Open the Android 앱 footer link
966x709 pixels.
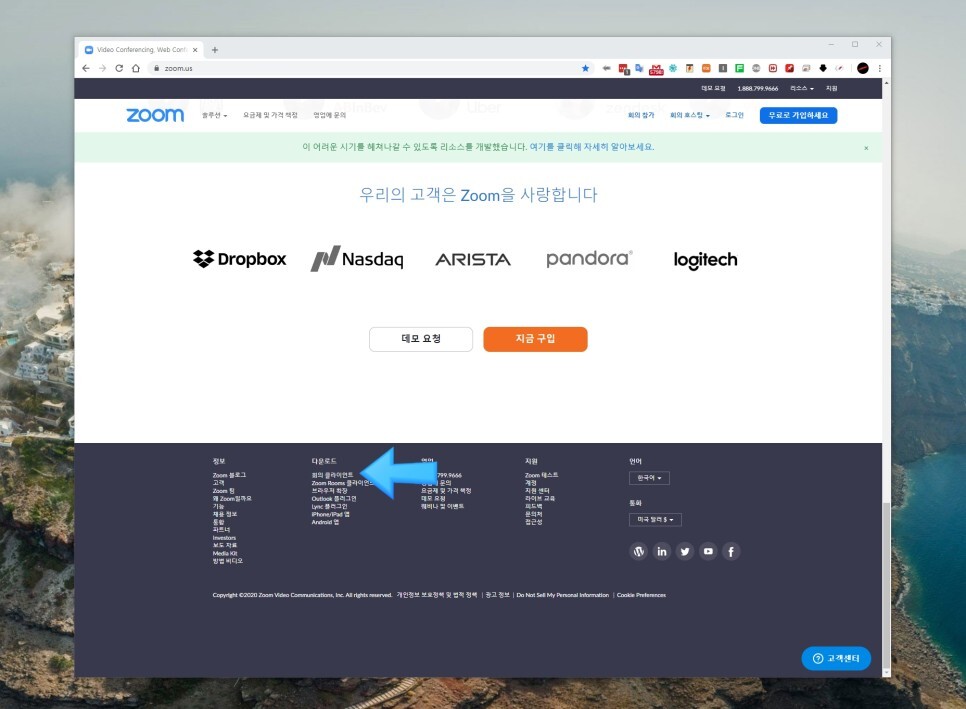(325, 522)
